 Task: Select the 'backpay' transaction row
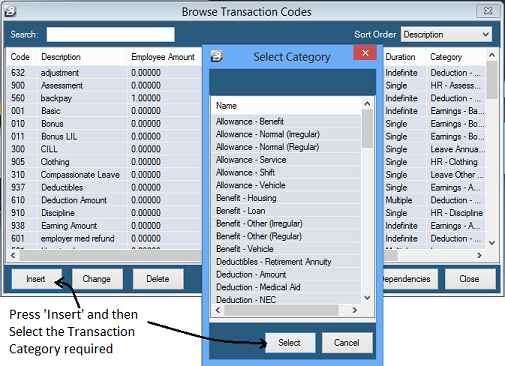click(x=104, y=98)
